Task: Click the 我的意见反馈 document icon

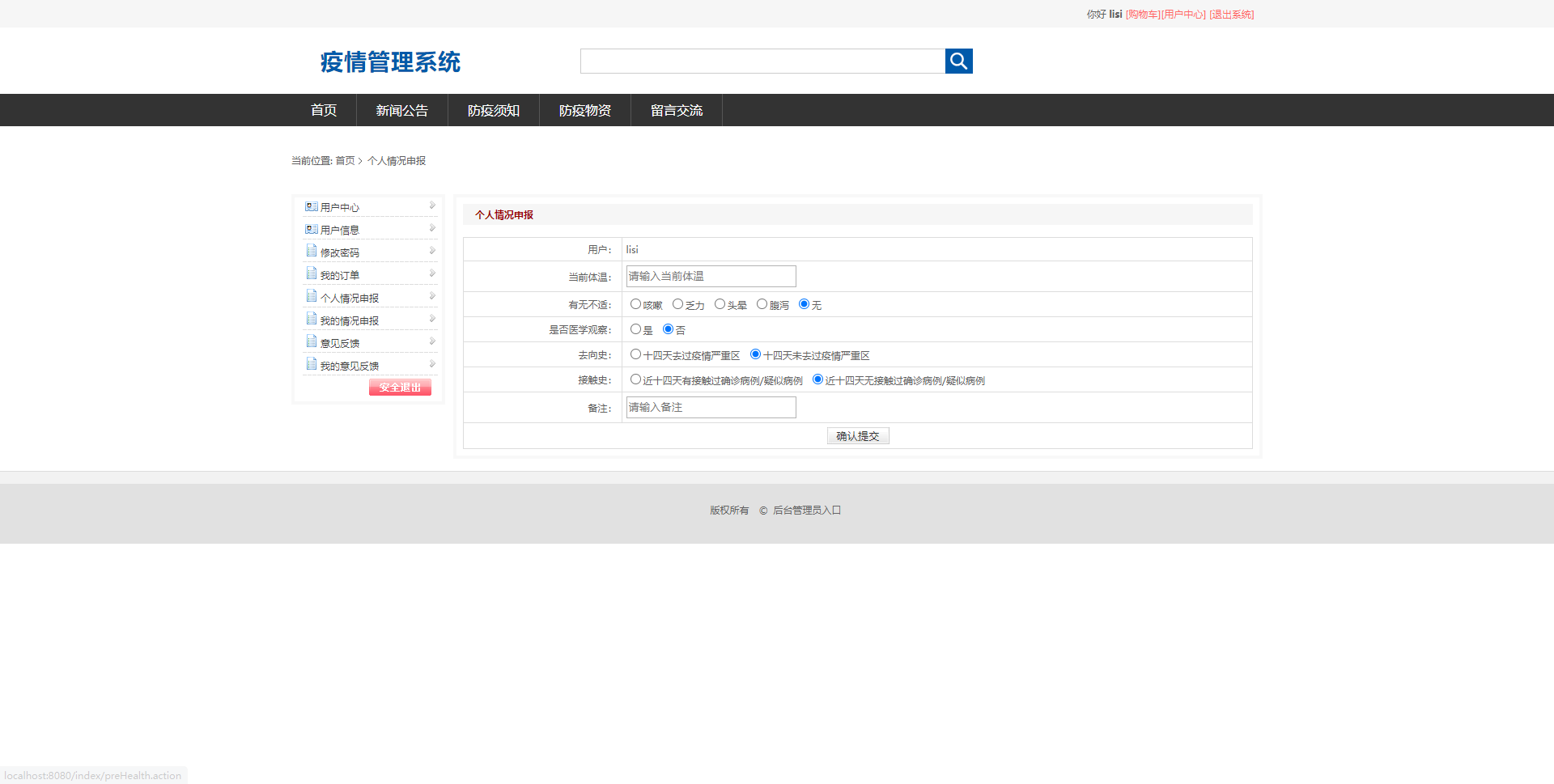Action: (312, 364)
